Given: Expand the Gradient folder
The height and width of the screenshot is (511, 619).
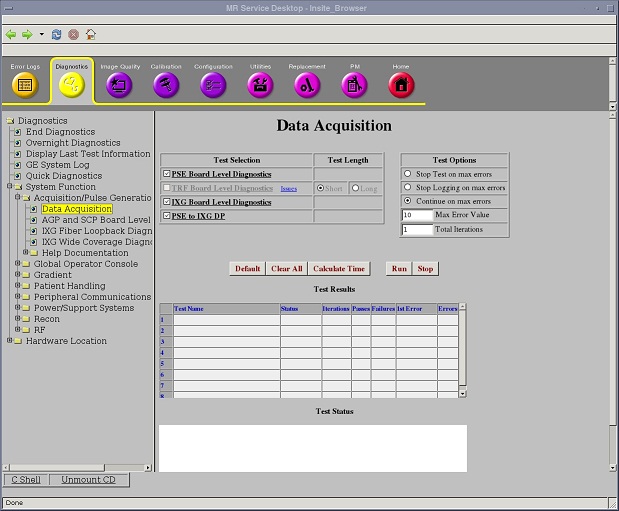Looking at the screenshot, I should [18, 275].
